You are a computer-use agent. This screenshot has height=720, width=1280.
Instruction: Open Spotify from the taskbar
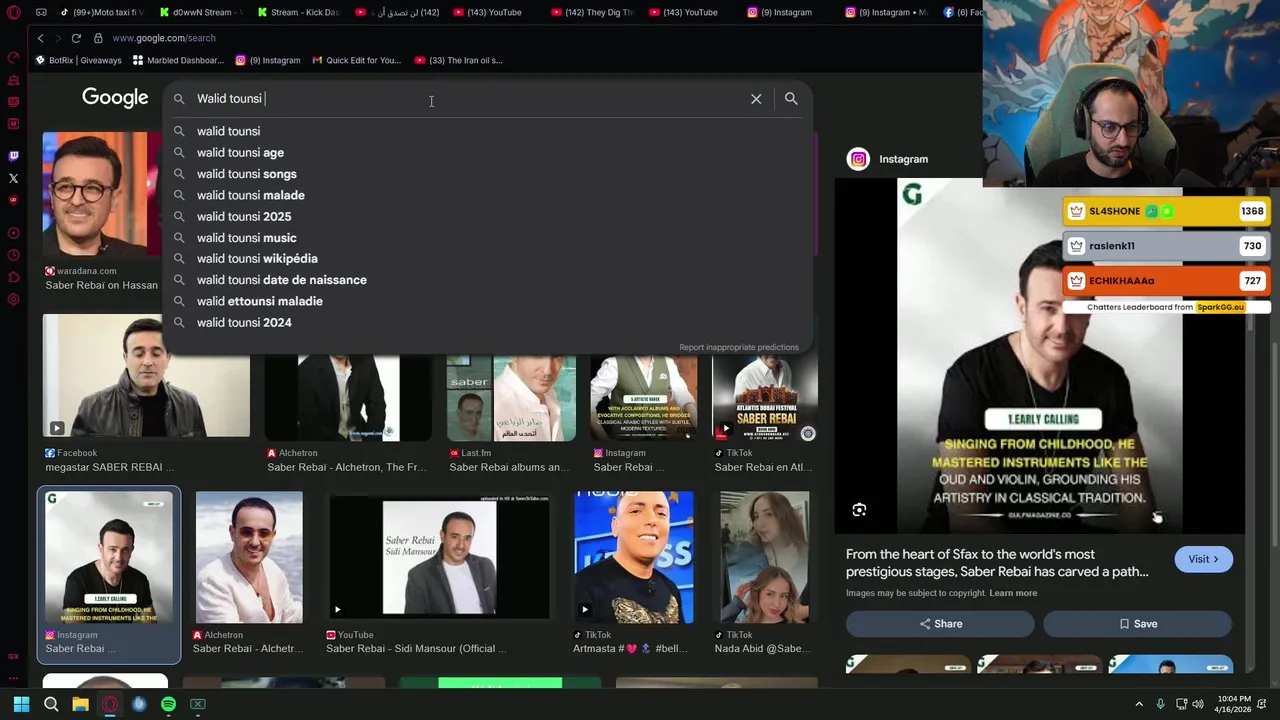[x=168, y=704]
